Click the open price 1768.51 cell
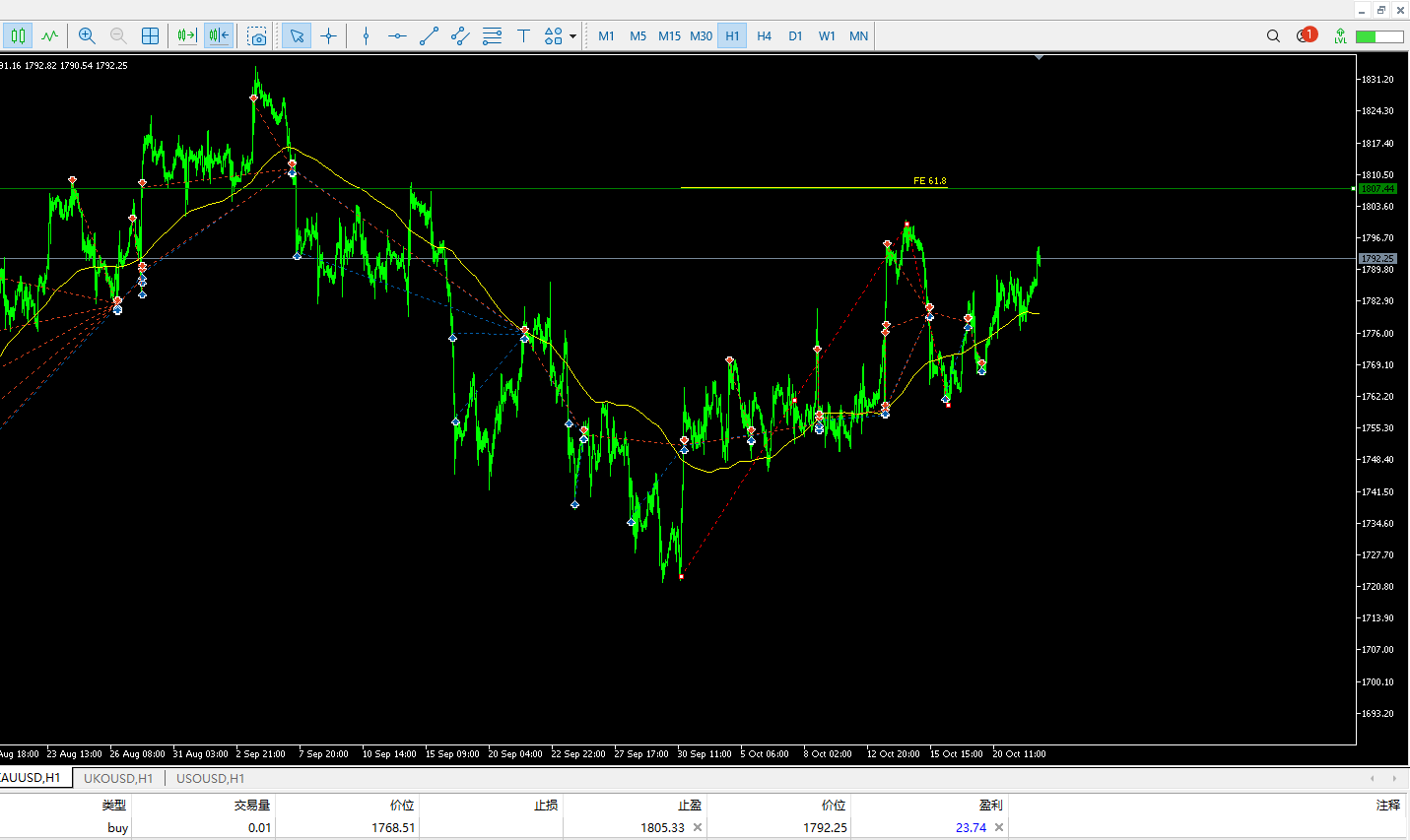Screen dimensions: 1410x840 393,828
